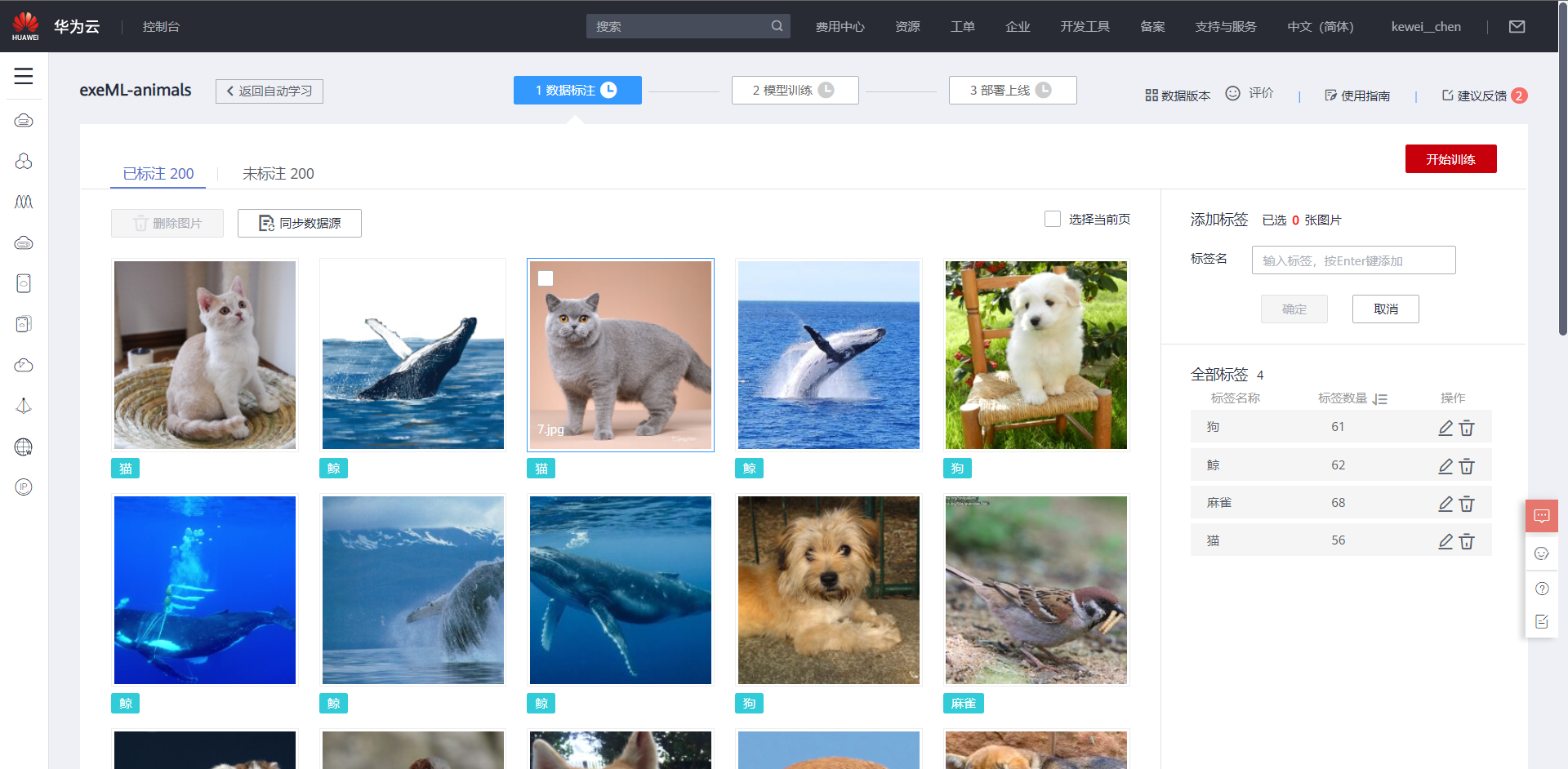Open the 建议反馈 link
Screen dimensions: 1568x769
(1474, 96)
